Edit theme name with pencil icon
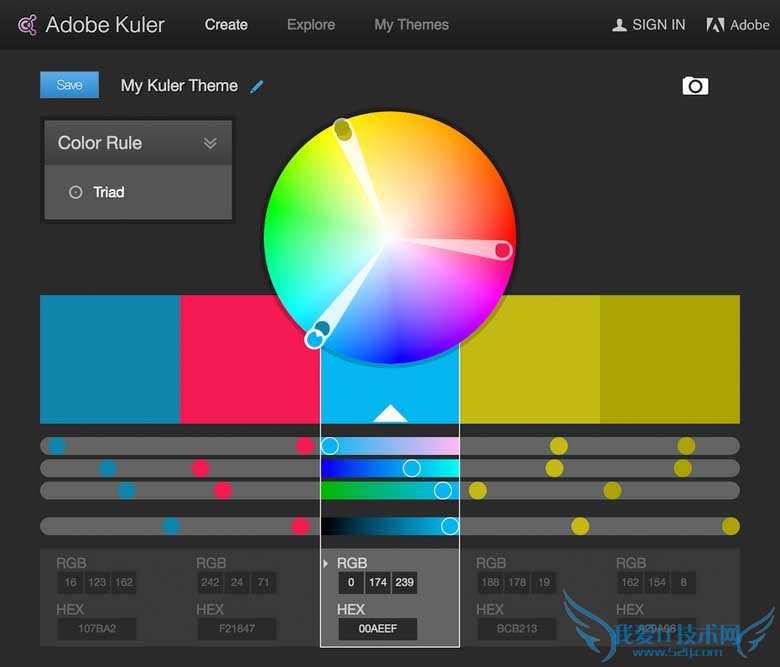780x667 pixels. [257, 87]
